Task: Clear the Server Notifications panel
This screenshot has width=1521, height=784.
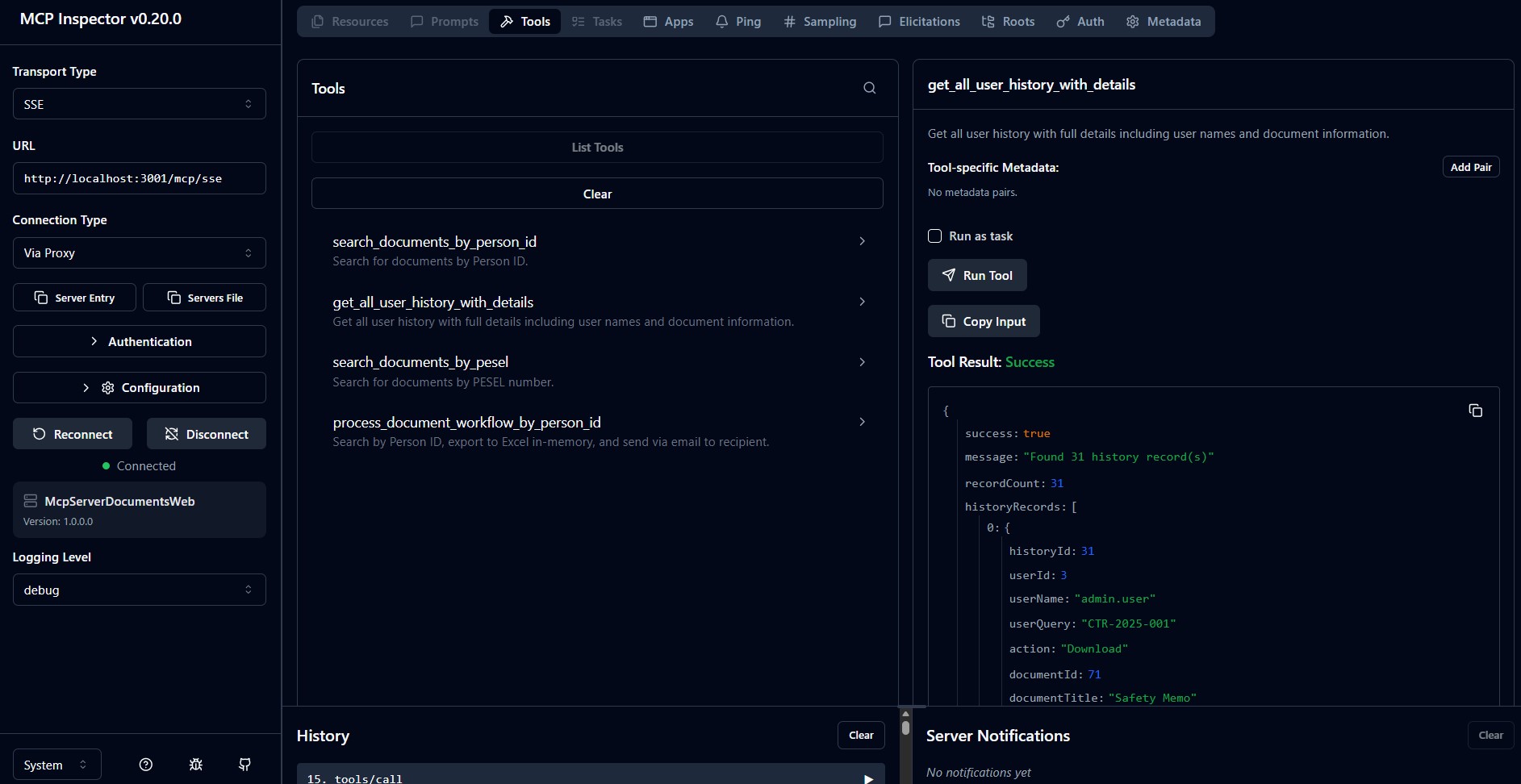Action: click(1490, 735)
